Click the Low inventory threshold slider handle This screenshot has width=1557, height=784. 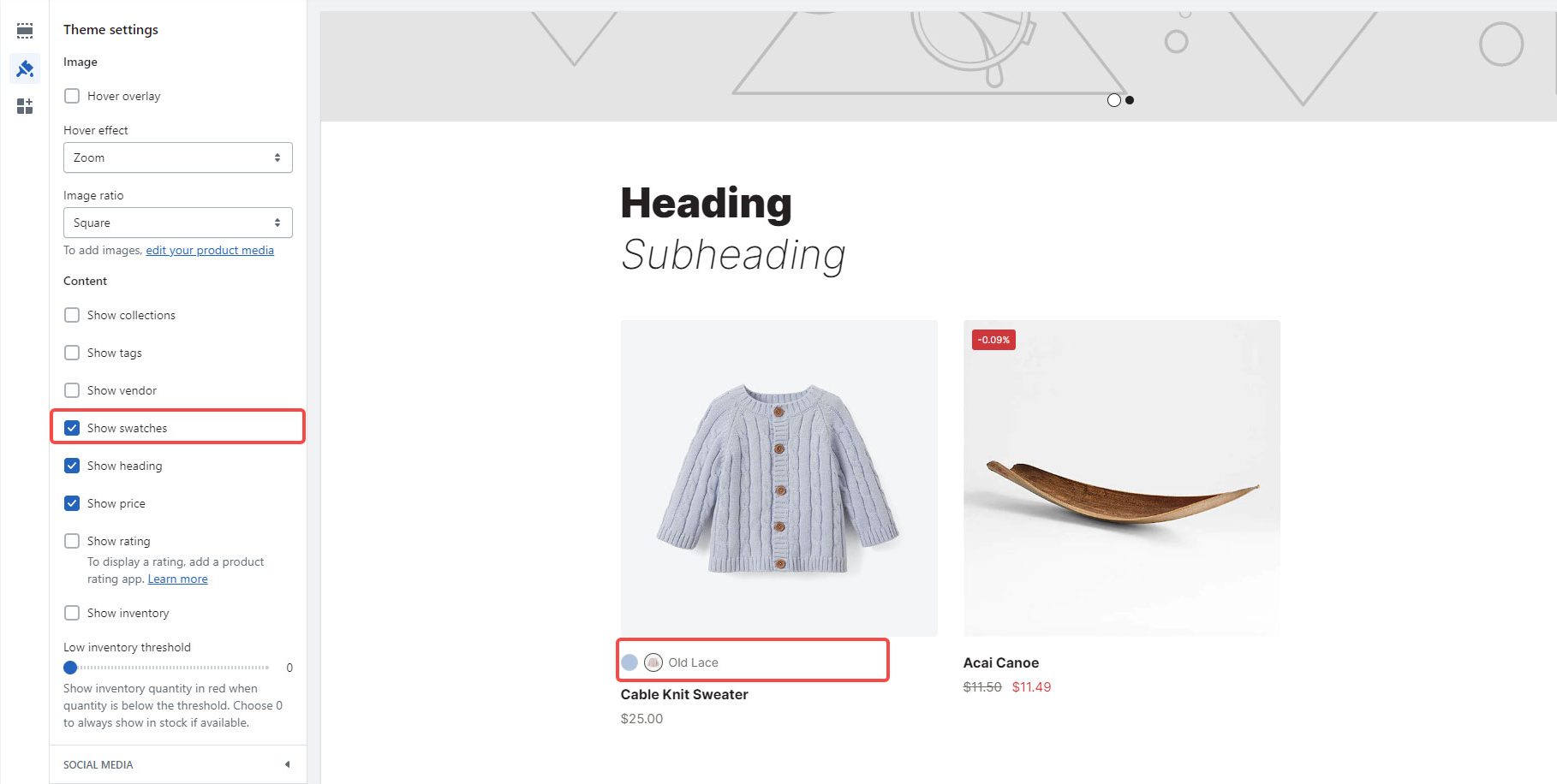(70, 668)
